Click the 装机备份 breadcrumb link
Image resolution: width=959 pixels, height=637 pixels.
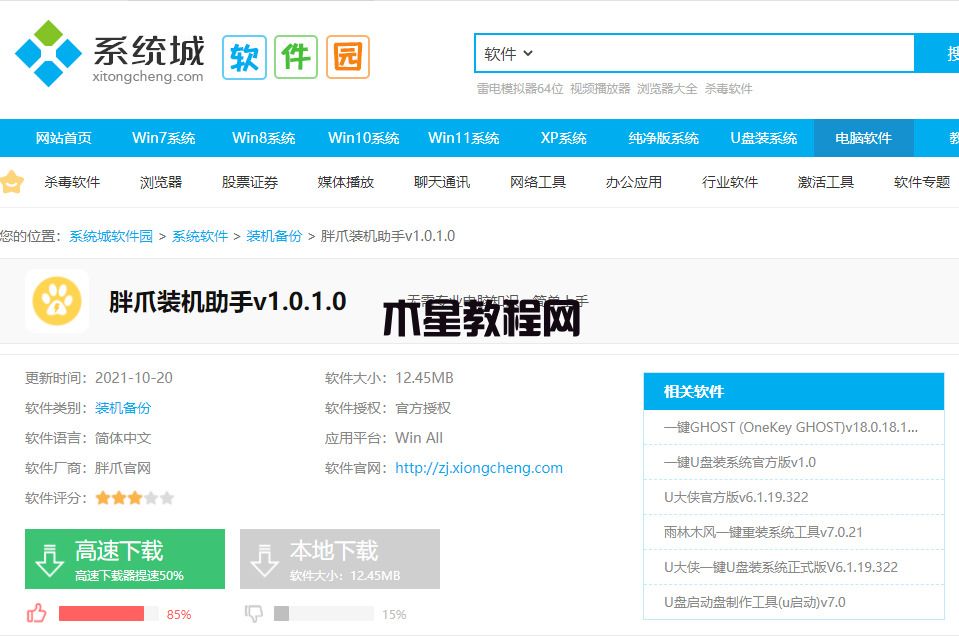274,236
